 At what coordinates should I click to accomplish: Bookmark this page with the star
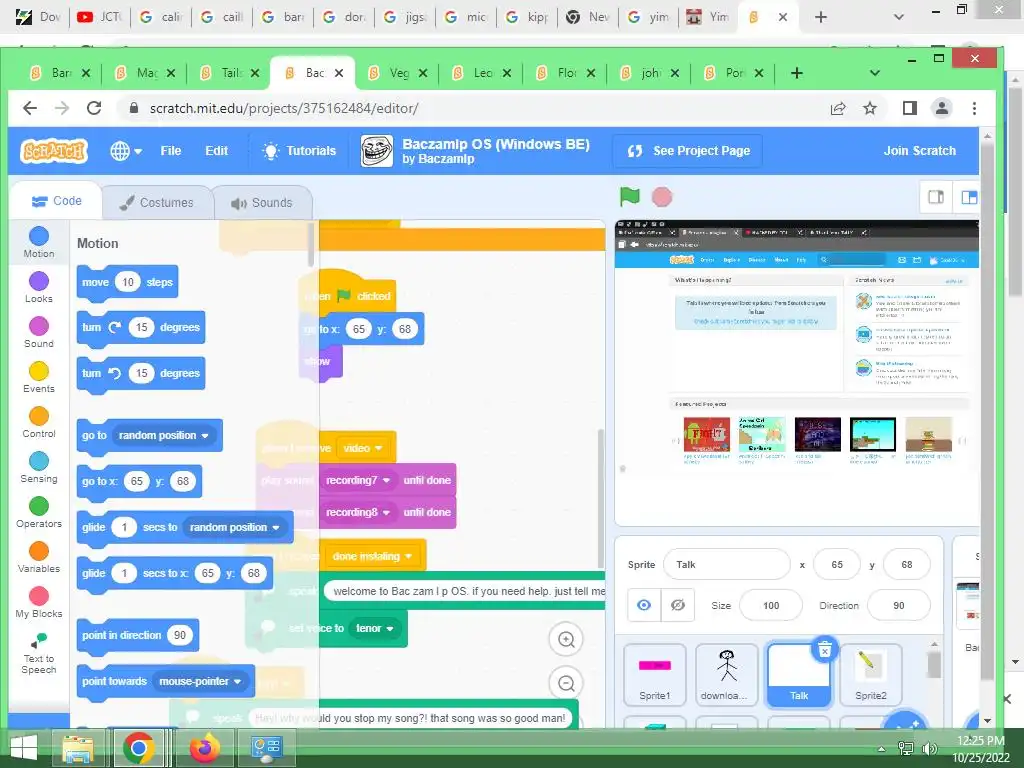coord(870,108)
